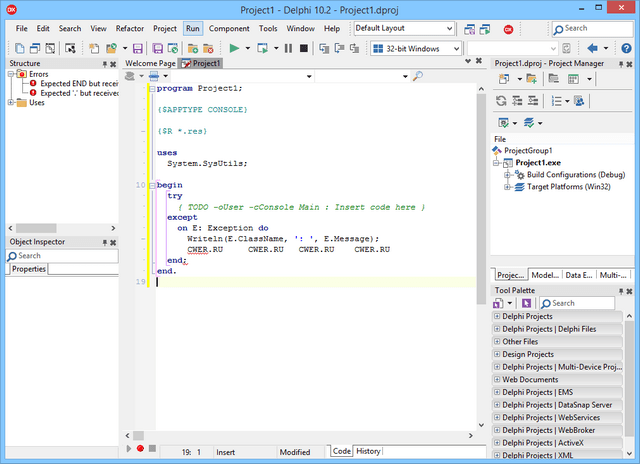Switch to the History tab
The image size is (640, 464).
click(x=368, y=451)
